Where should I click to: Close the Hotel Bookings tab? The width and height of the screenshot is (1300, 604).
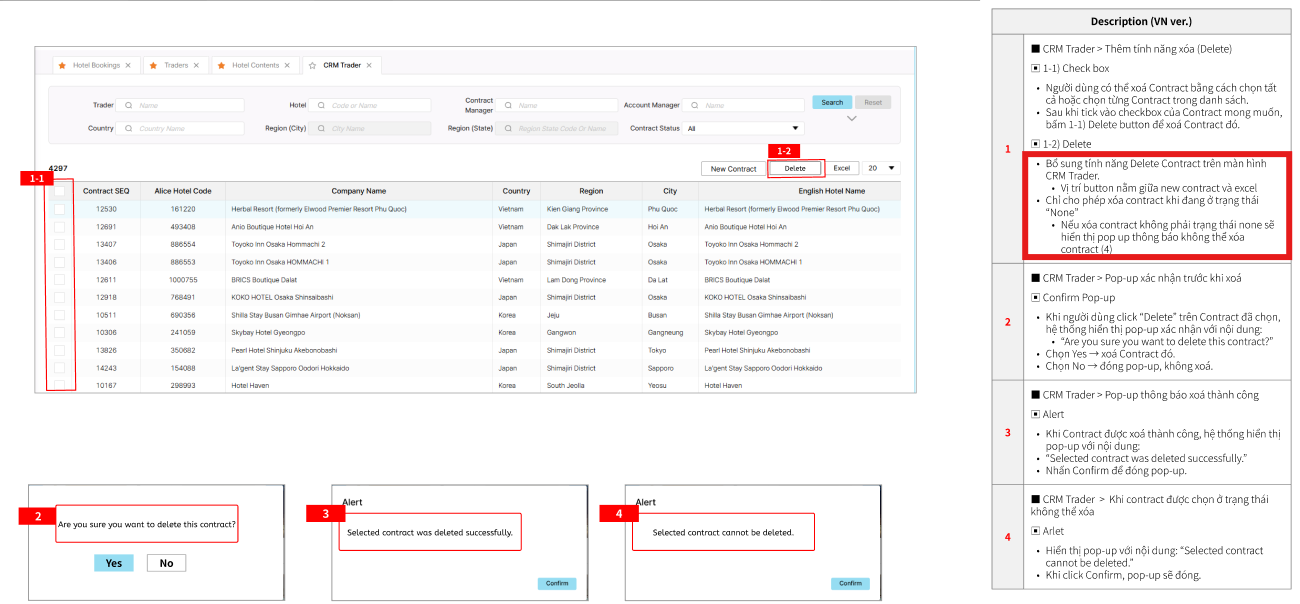tap(128, 65)
